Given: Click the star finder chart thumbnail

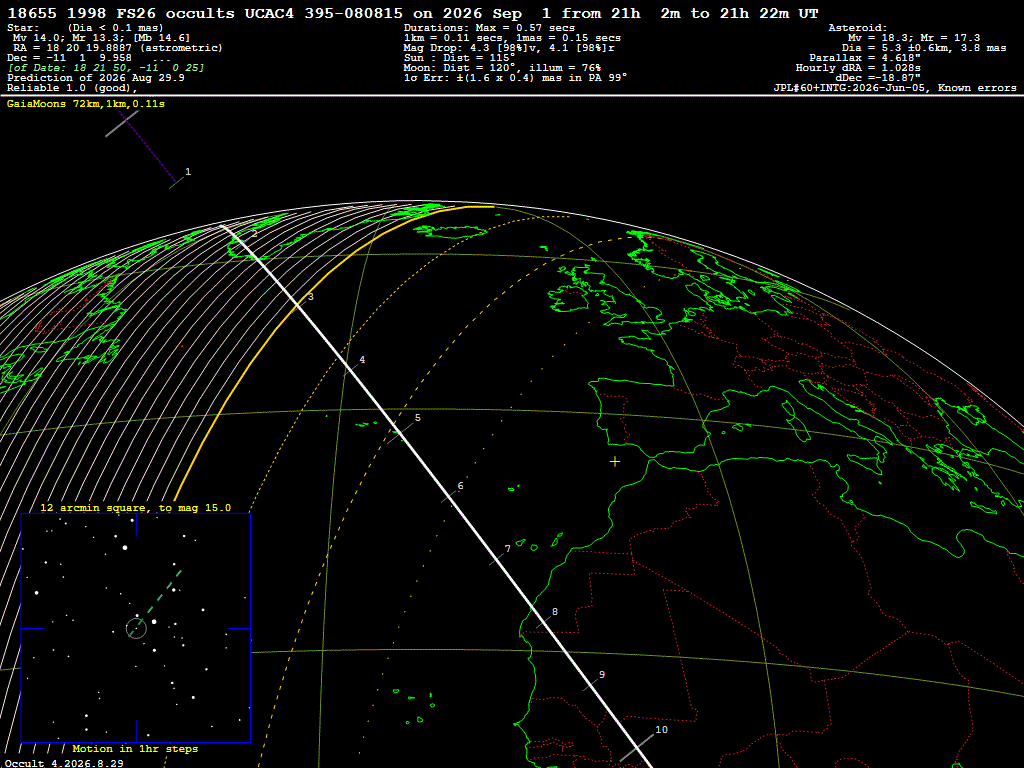Looking at the screenshot, I should coord(136,628).
